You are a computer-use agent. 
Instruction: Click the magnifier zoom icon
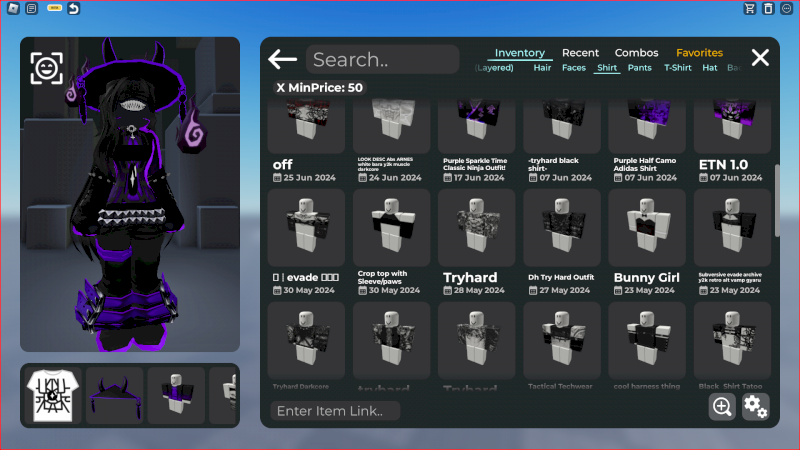tap(722, 407)
